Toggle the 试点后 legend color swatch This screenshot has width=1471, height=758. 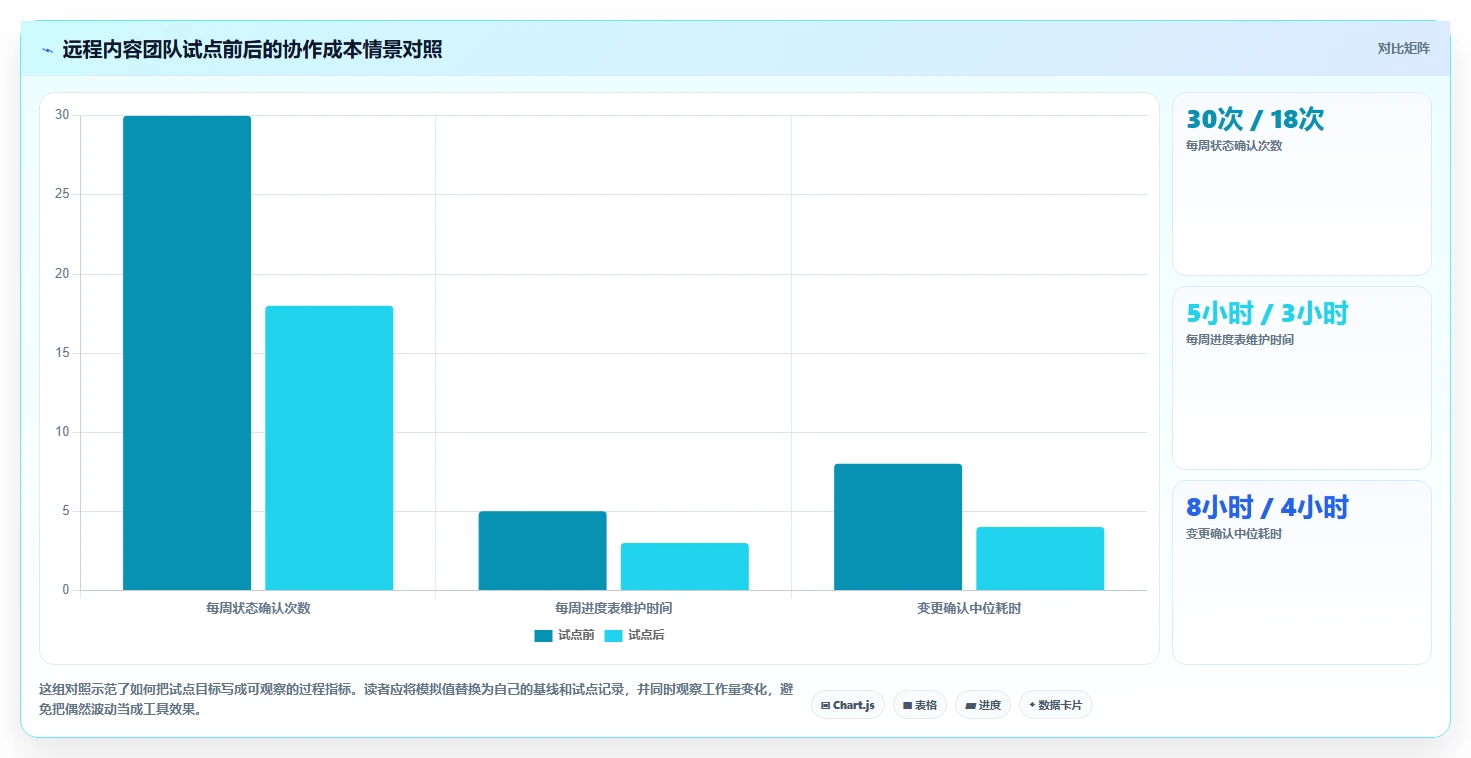click(x=613, y=635)
